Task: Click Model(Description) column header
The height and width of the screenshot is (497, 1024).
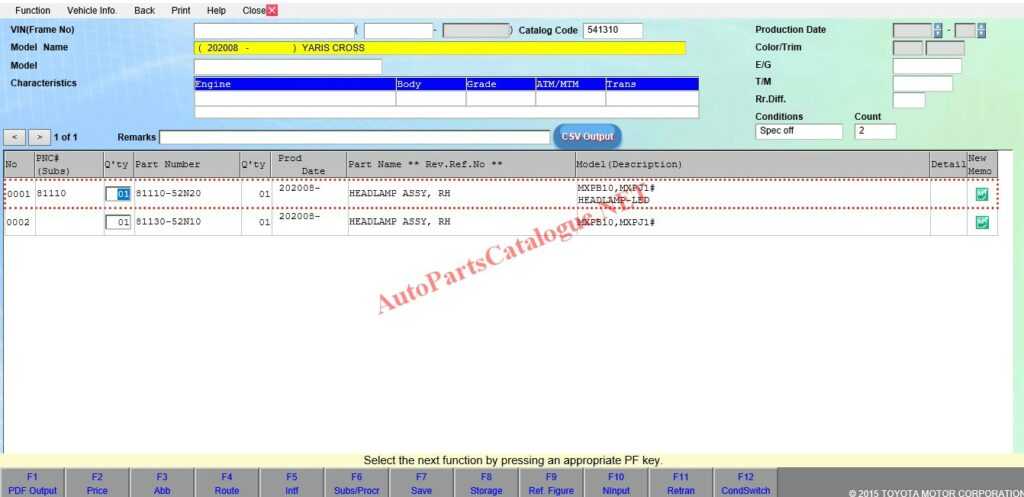Action: click(x=752, y=165)
